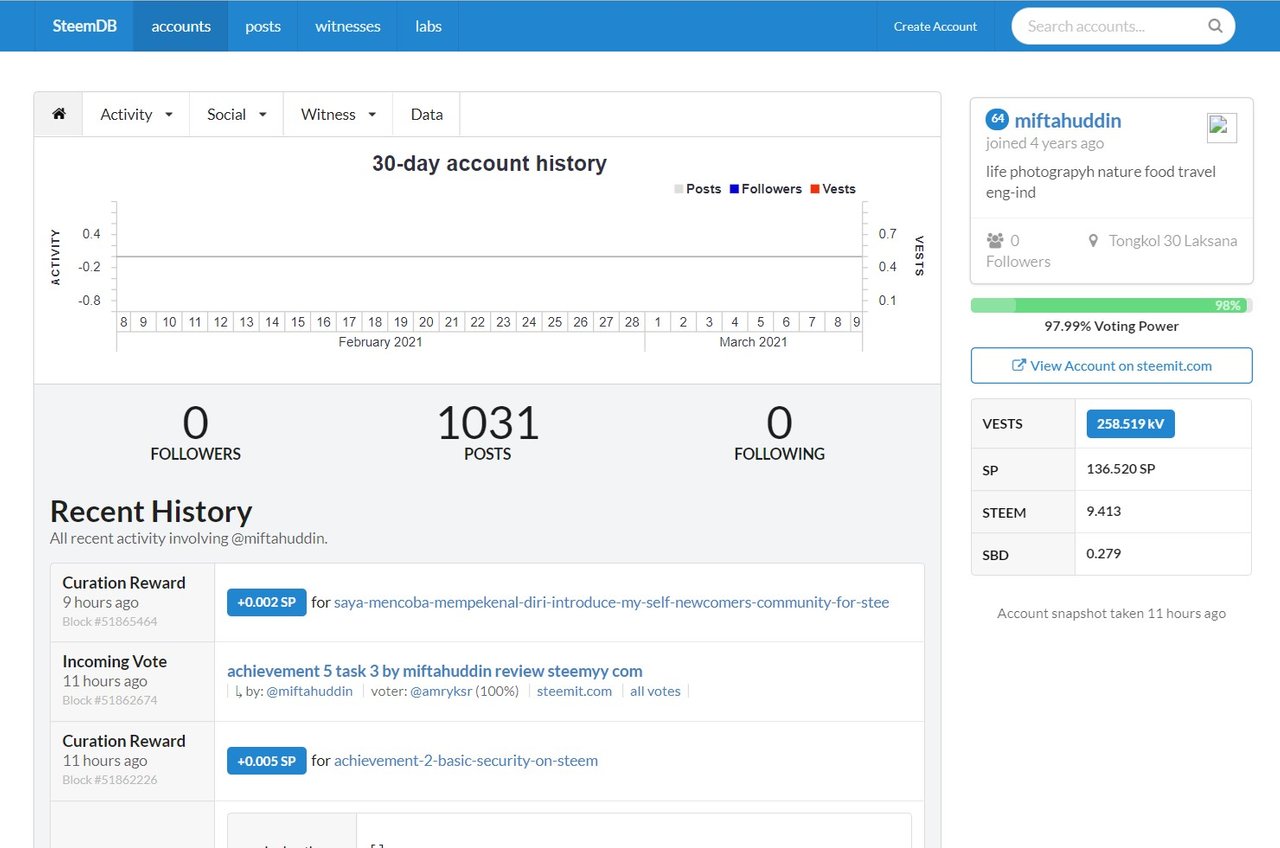Click the reputation badge 64
1280x848 pixels.
(997, 120)
